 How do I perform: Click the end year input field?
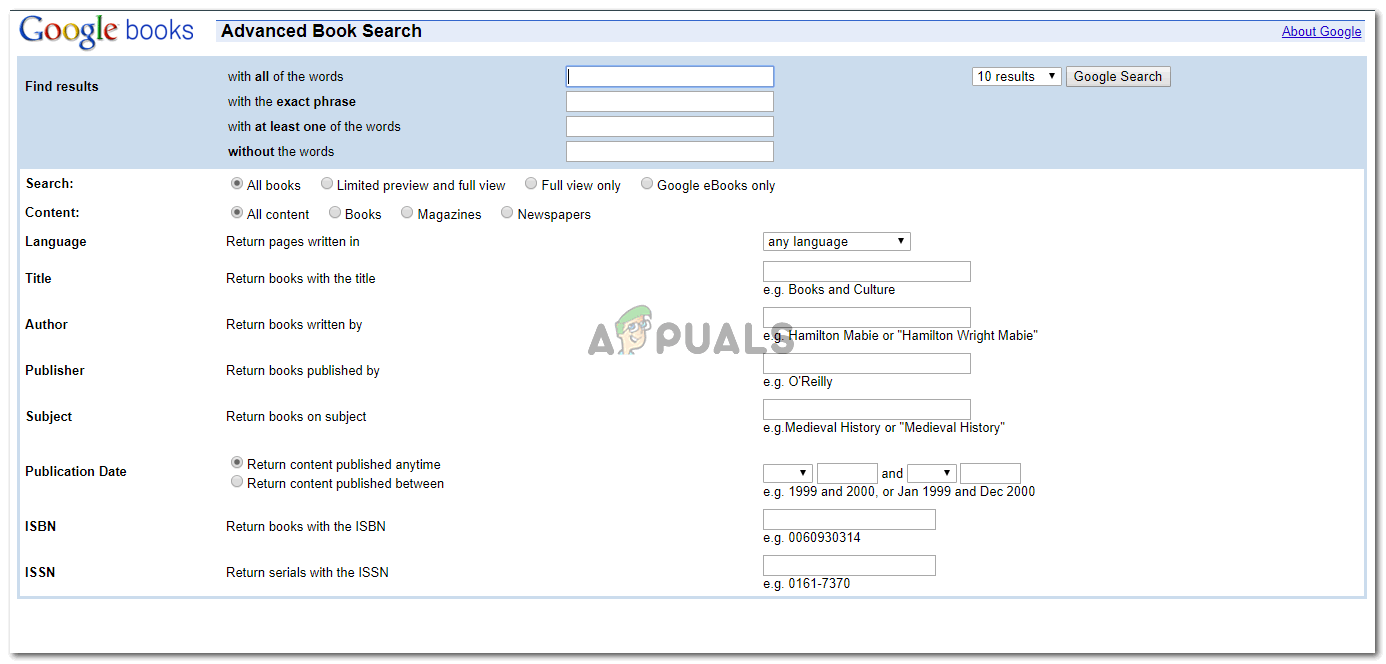tap(990, 474)
